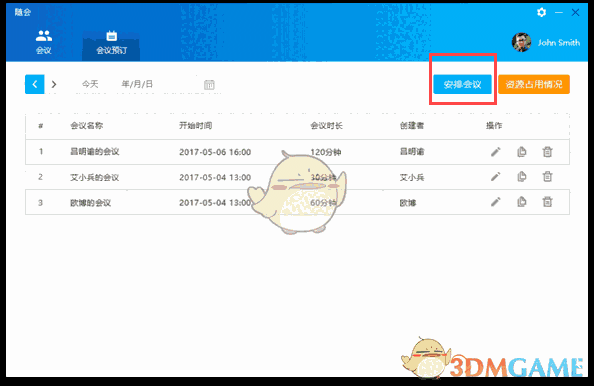The height and width of the screenshot is (386, 594).
Task: Open the settings gear icon
Action: [x=541, y=13]
